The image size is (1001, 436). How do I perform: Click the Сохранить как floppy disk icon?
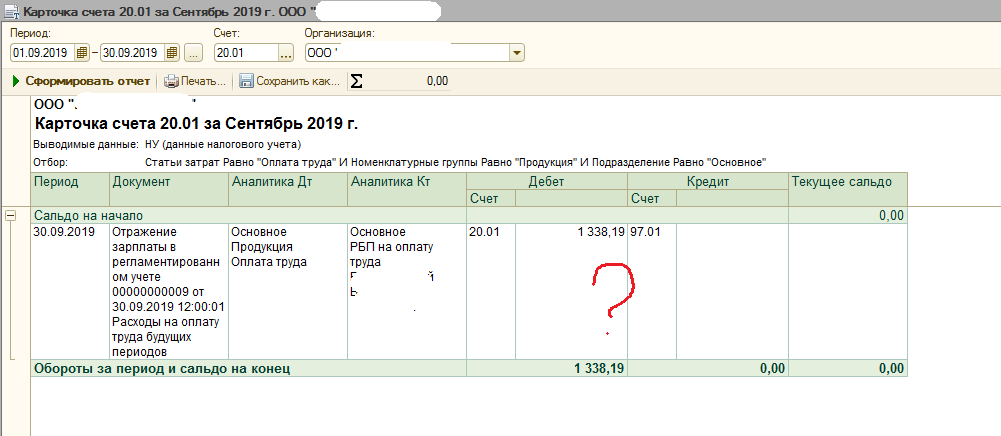pos(246,81)
